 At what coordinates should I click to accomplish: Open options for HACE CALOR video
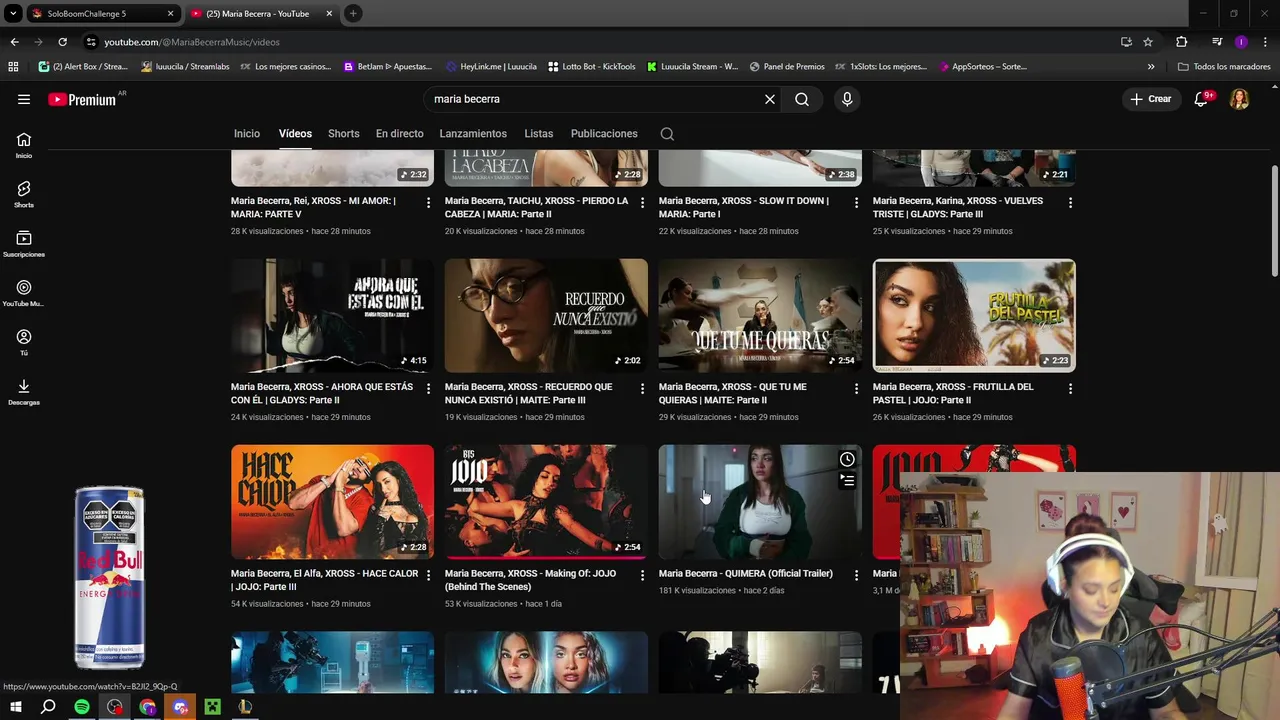[x=428, y=575]
